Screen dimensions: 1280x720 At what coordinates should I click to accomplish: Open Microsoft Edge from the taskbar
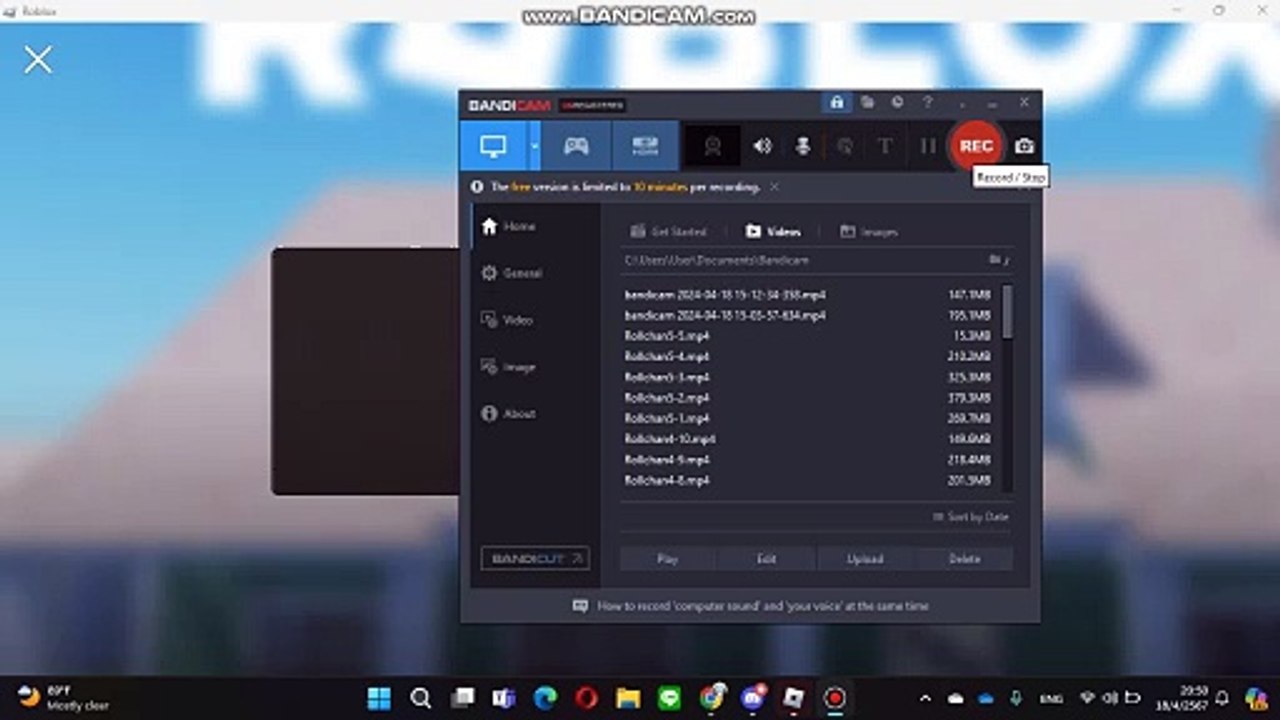pos(545,697)
